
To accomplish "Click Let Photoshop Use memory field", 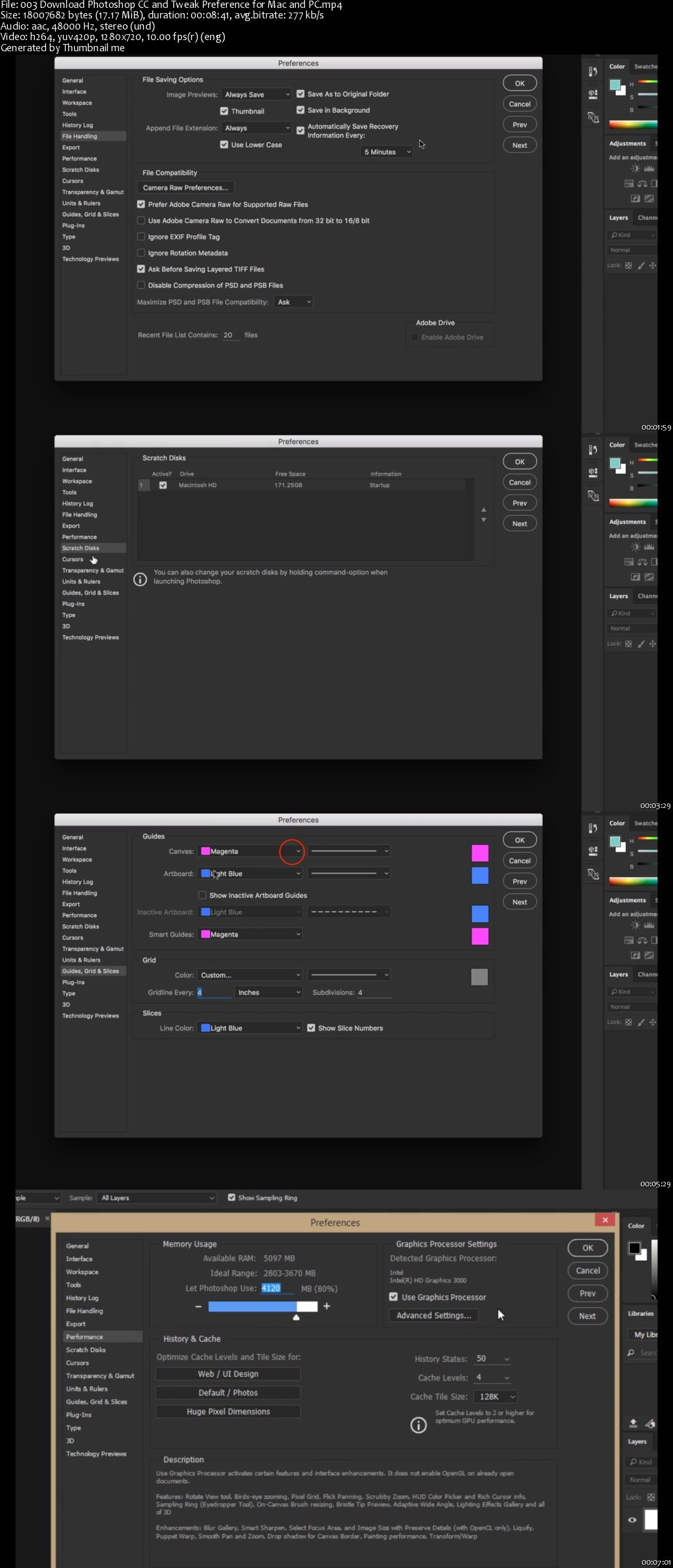I will tap(278, 1288).
